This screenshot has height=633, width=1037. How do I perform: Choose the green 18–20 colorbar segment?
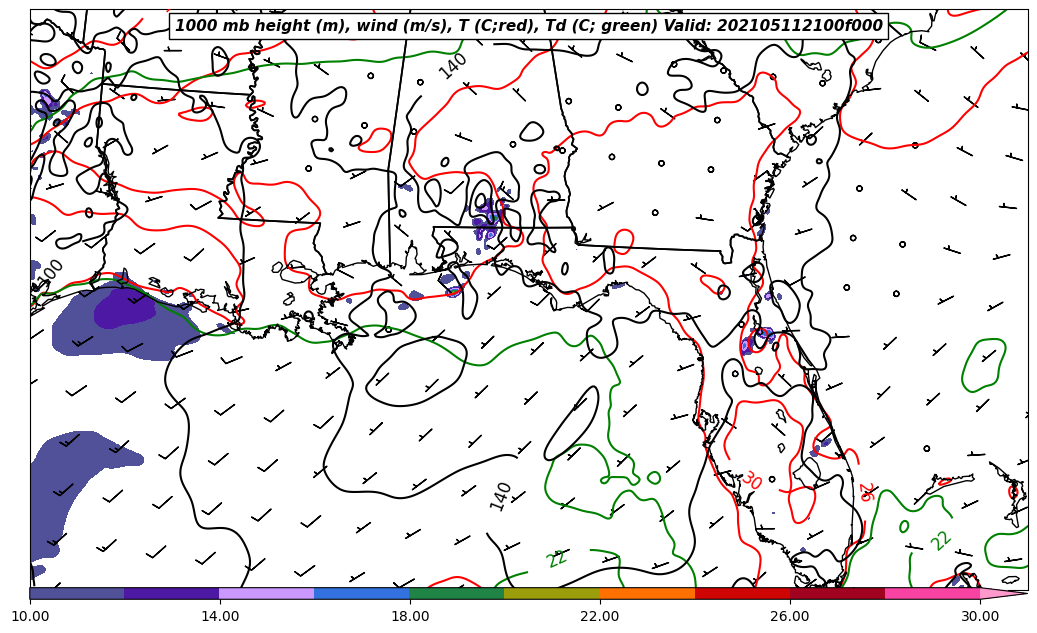pyautogui.click(x=456, y=593)
